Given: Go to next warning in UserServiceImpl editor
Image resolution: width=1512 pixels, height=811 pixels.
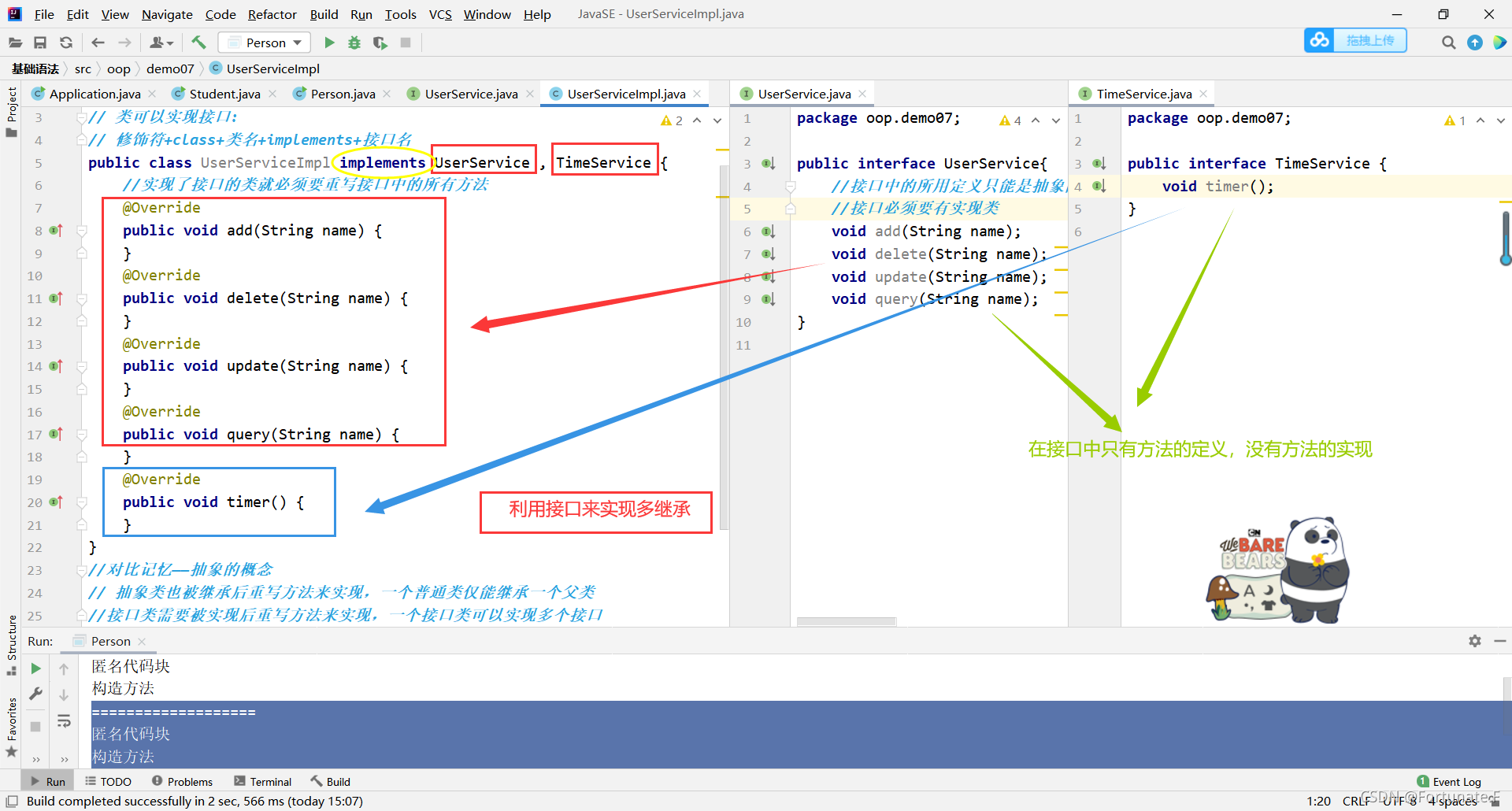Looking at the screenshot, I should [x=717, y=120].
